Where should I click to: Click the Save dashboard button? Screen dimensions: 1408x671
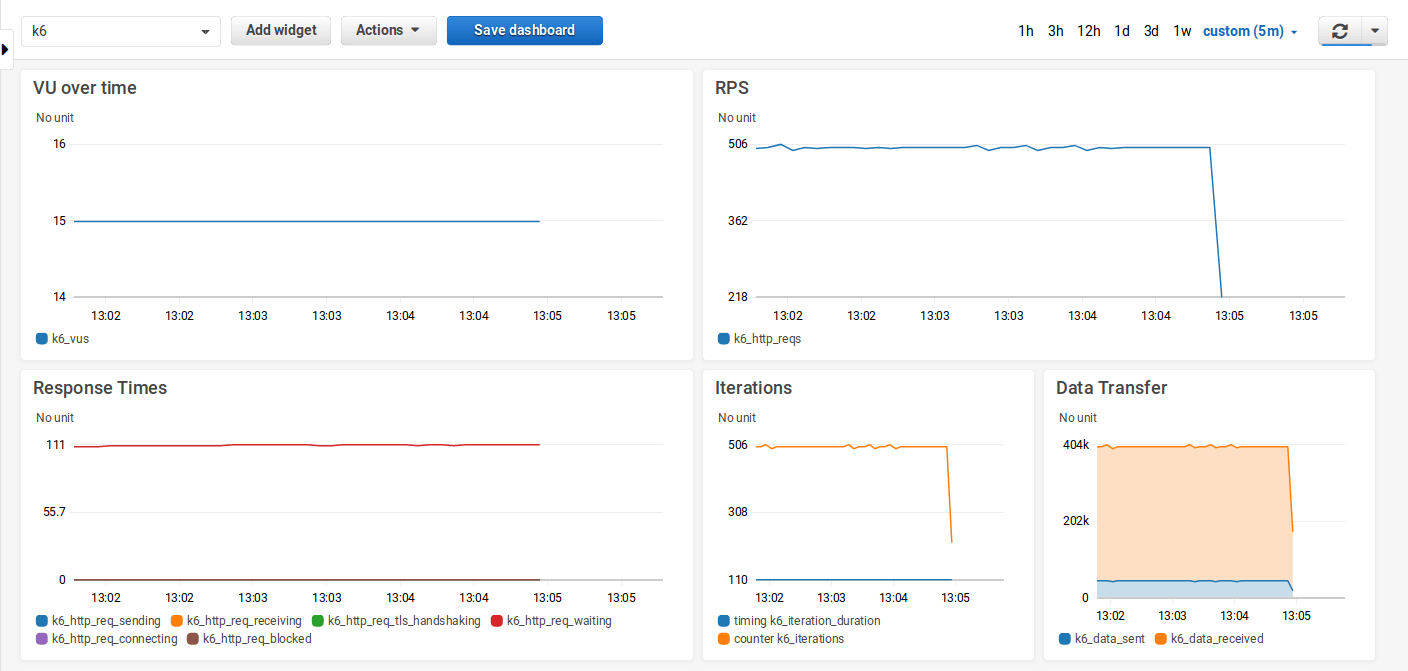(524, 31)
